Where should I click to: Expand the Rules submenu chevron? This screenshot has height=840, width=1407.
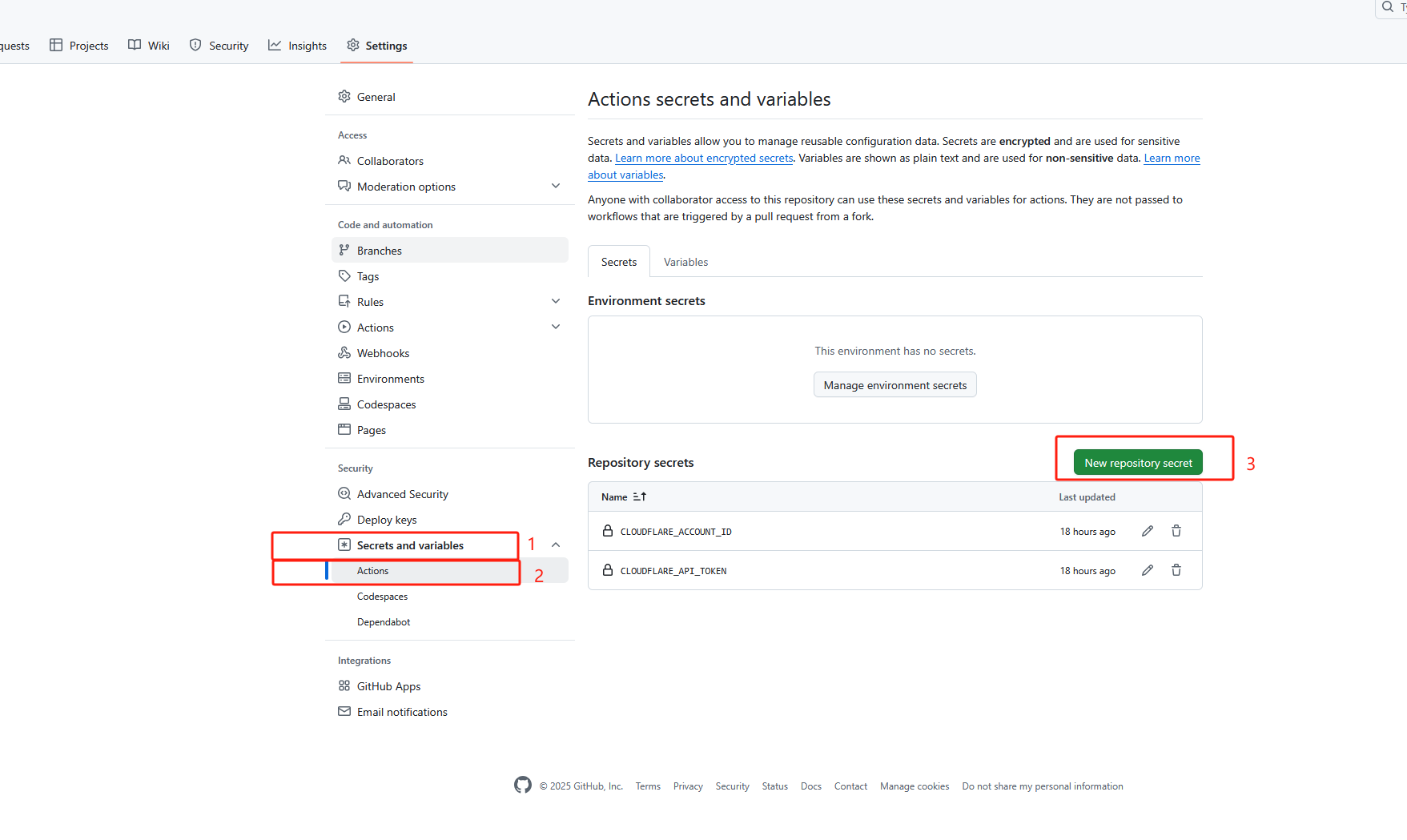[556, 301]
